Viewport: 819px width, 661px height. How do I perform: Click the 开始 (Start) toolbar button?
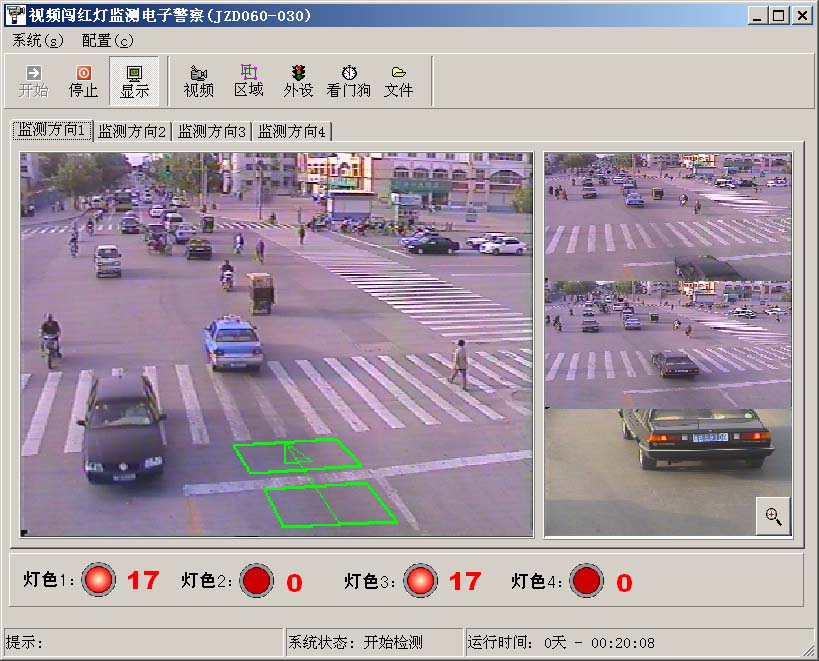tap(33, 81)
